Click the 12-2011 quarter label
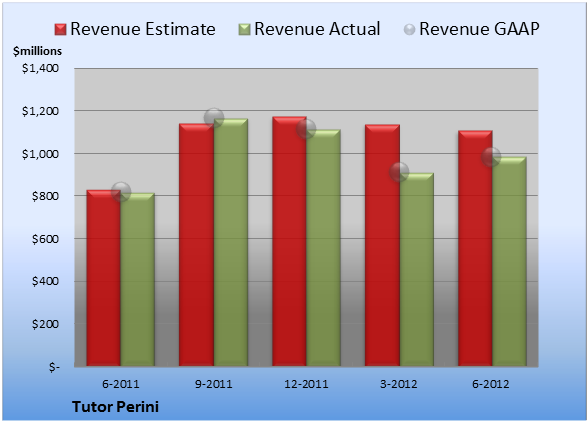The width and height of the screenshot is (588, 422). click(x=306, y=384)
